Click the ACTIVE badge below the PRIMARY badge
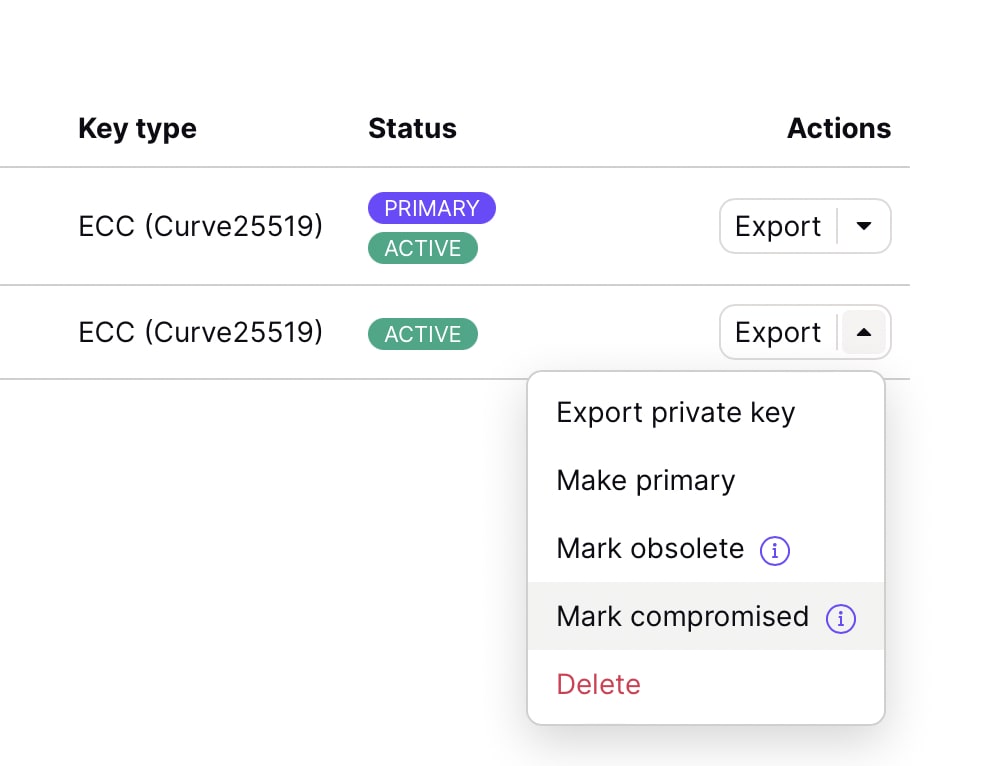This screenshot has height=766, width=990. pos(423,248)
